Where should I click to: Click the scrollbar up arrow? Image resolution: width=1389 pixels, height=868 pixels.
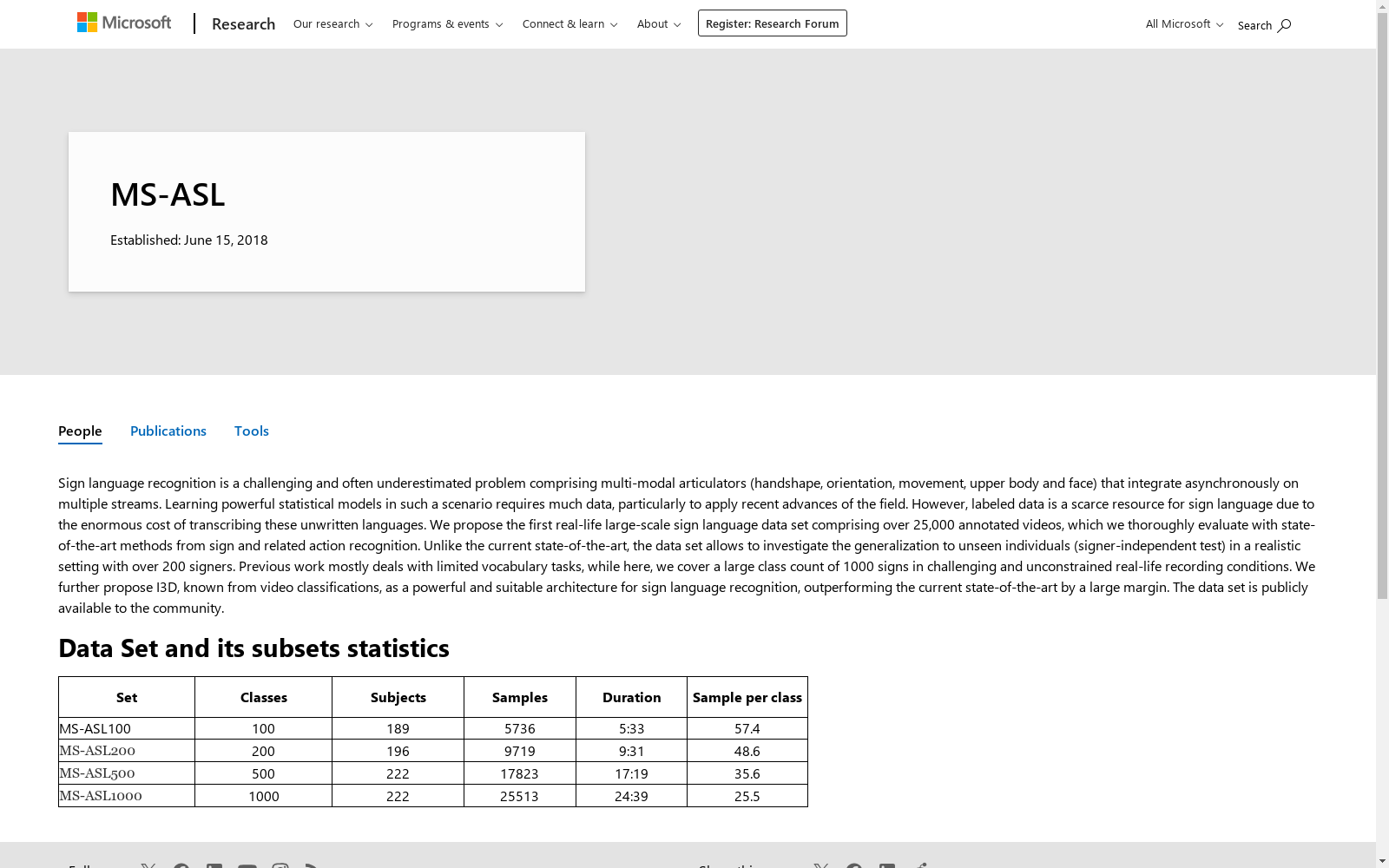pos(1383,6)
